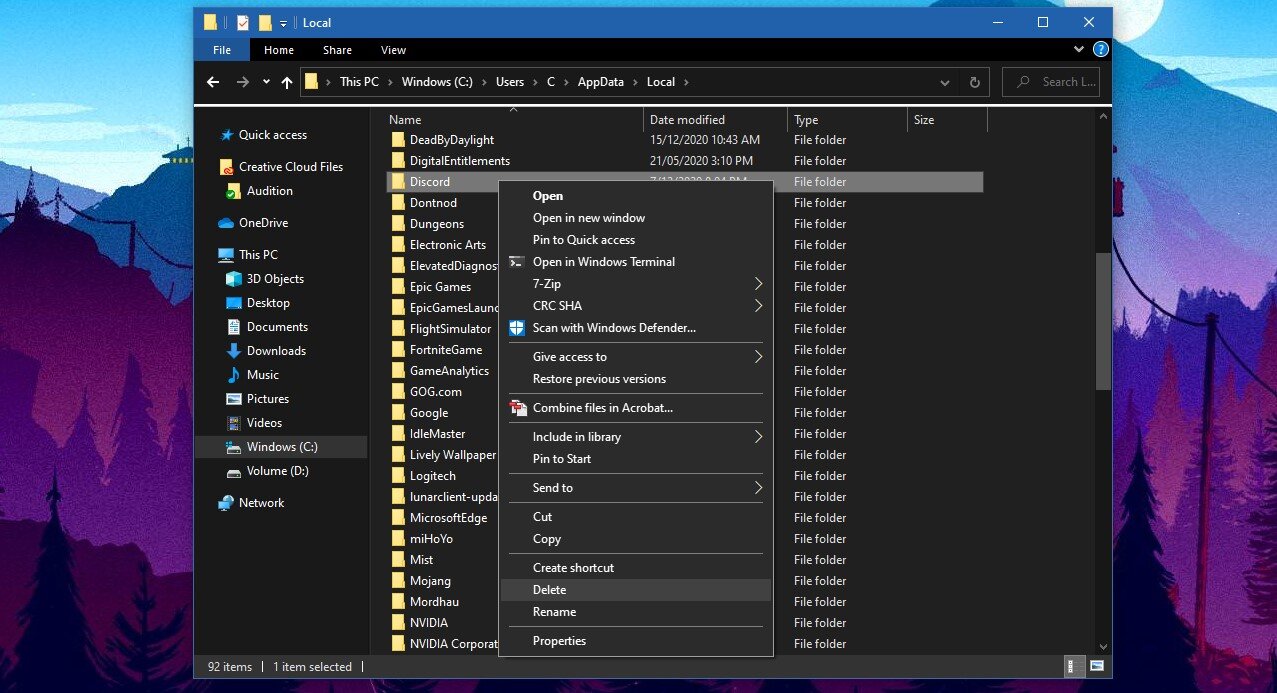Viewport: 1277px width, 693px height.
Task: Click AppData in the breadcrumb path
Action: click(600, 82)
